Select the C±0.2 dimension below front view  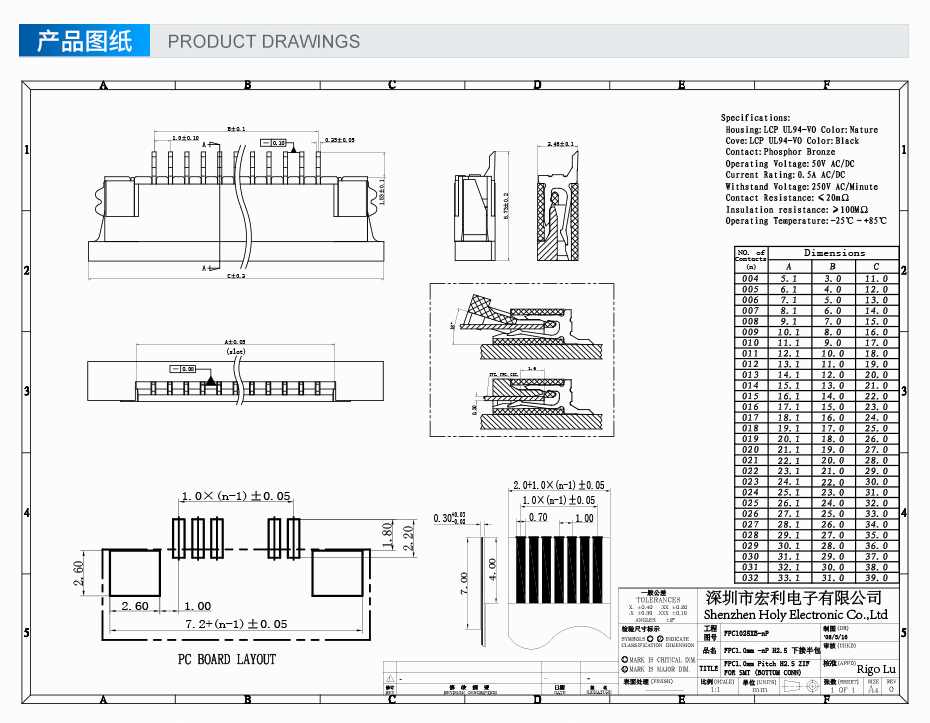coord(236,276)
